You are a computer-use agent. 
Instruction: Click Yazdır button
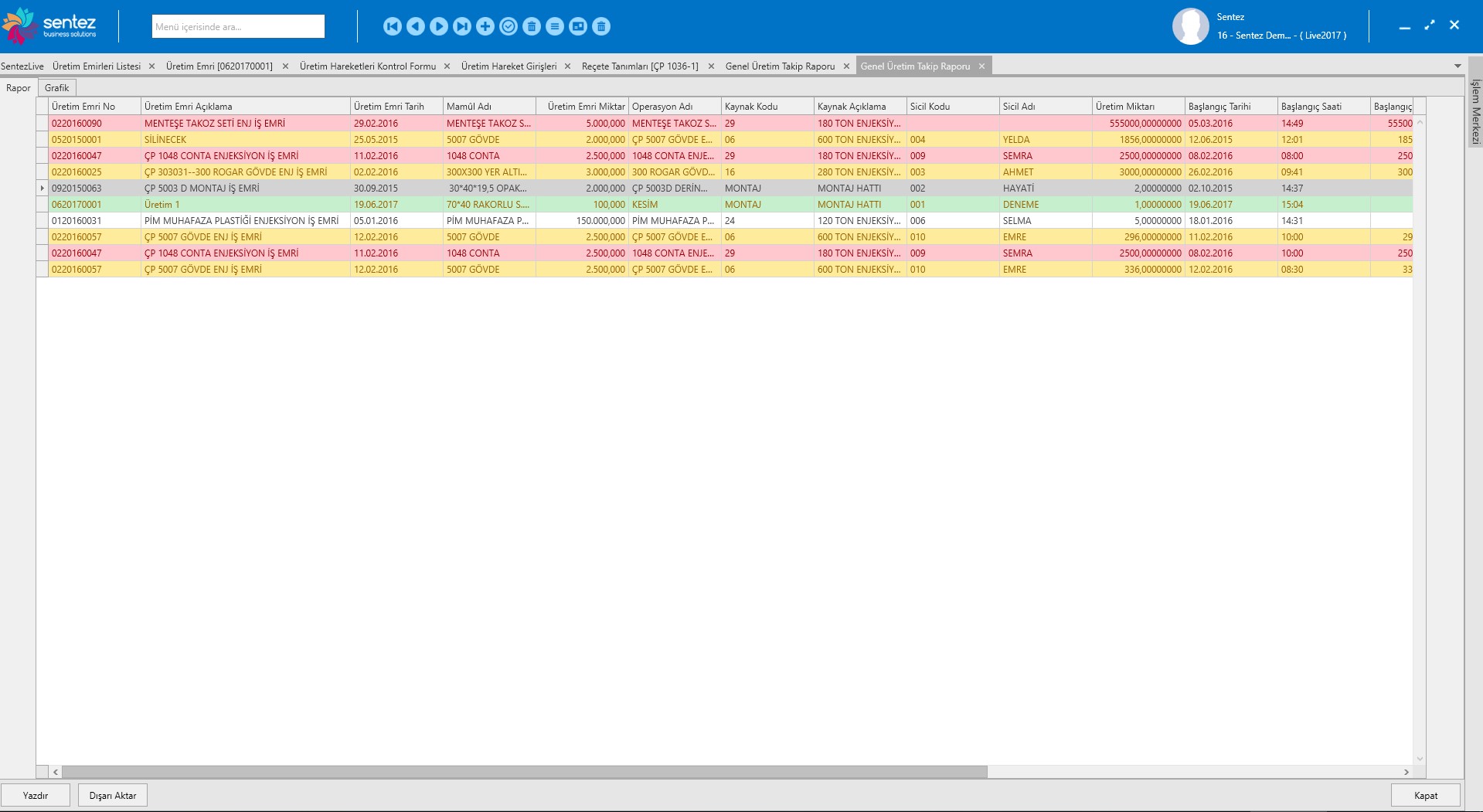coord(36,795)
